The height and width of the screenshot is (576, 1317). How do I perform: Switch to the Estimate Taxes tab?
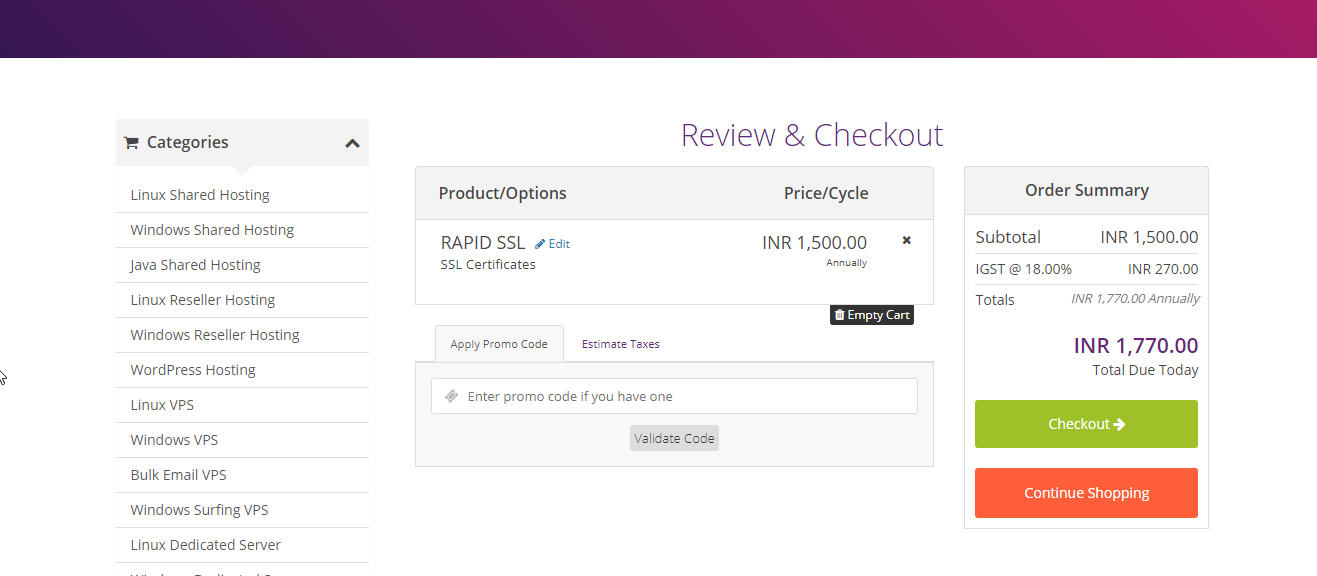coord(620,344)
